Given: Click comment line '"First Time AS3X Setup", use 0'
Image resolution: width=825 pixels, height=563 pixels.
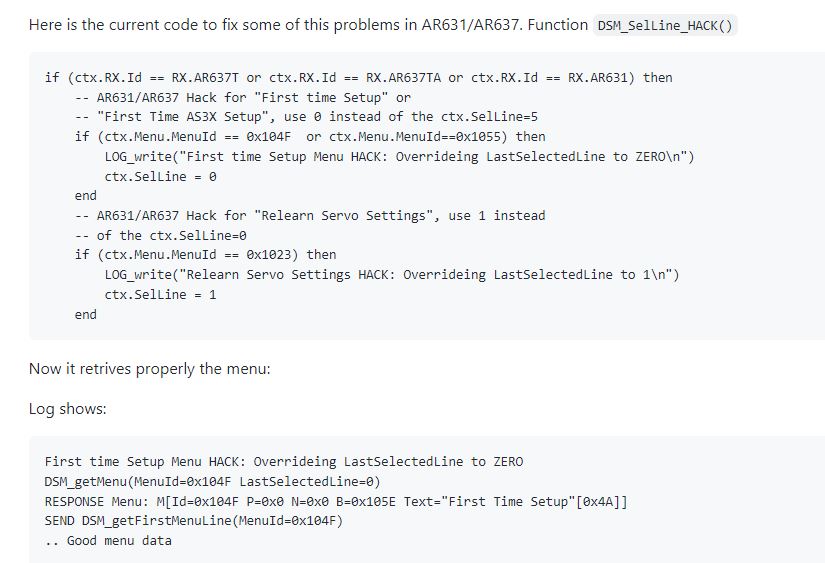Looking at the screenshot, I should pos(306,117).
